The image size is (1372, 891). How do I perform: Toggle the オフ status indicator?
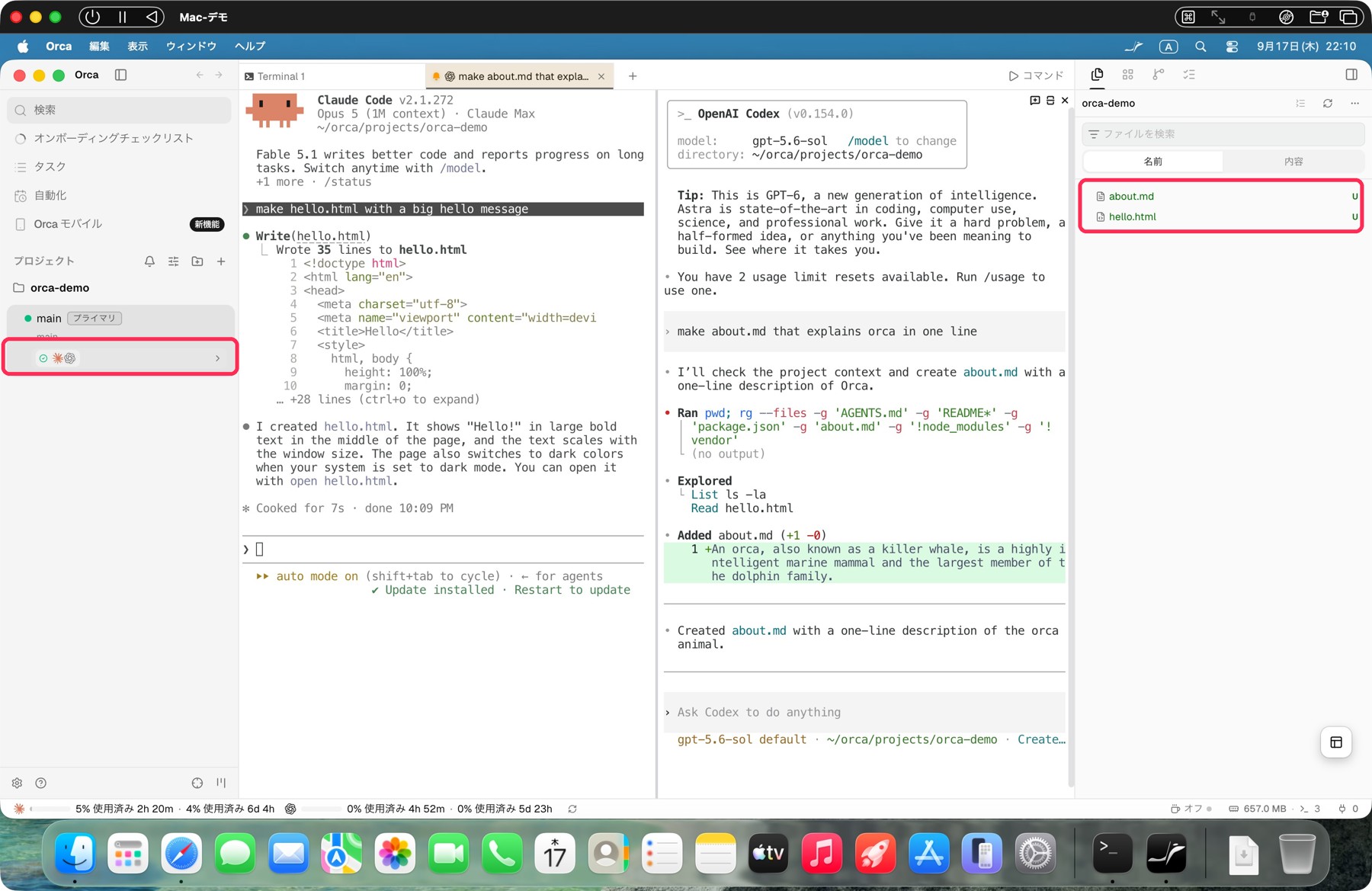click(x=1191, y=809)
